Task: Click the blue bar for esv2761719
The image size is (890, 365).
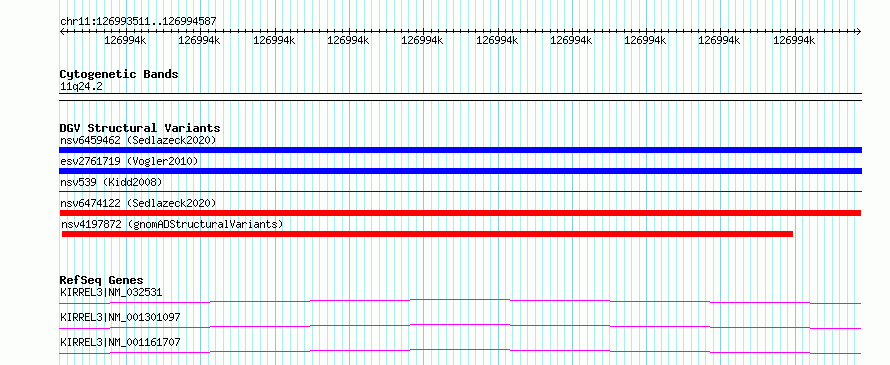Action: [x=460, y=171]
